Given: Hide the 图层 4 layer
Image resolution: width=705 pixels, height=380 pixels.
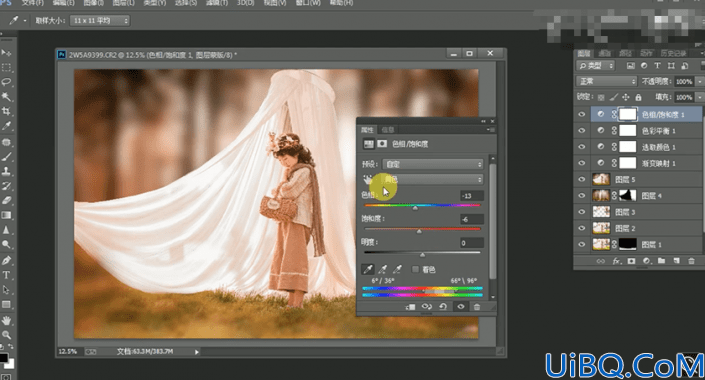Looking at the screenshot, I should tap(581, 196).
